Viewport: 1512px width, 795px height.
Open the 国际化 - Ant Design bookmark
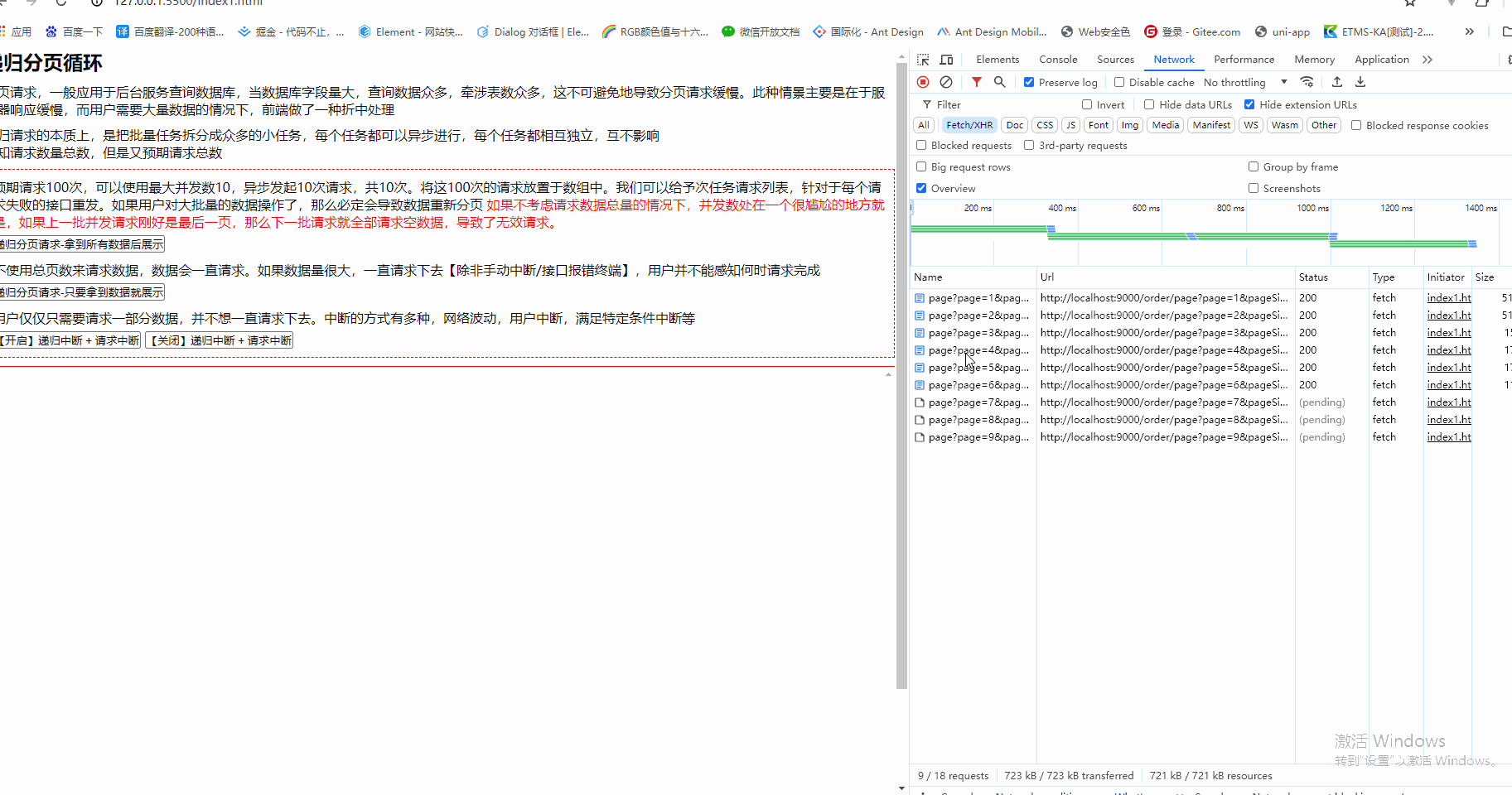(868, 32)
